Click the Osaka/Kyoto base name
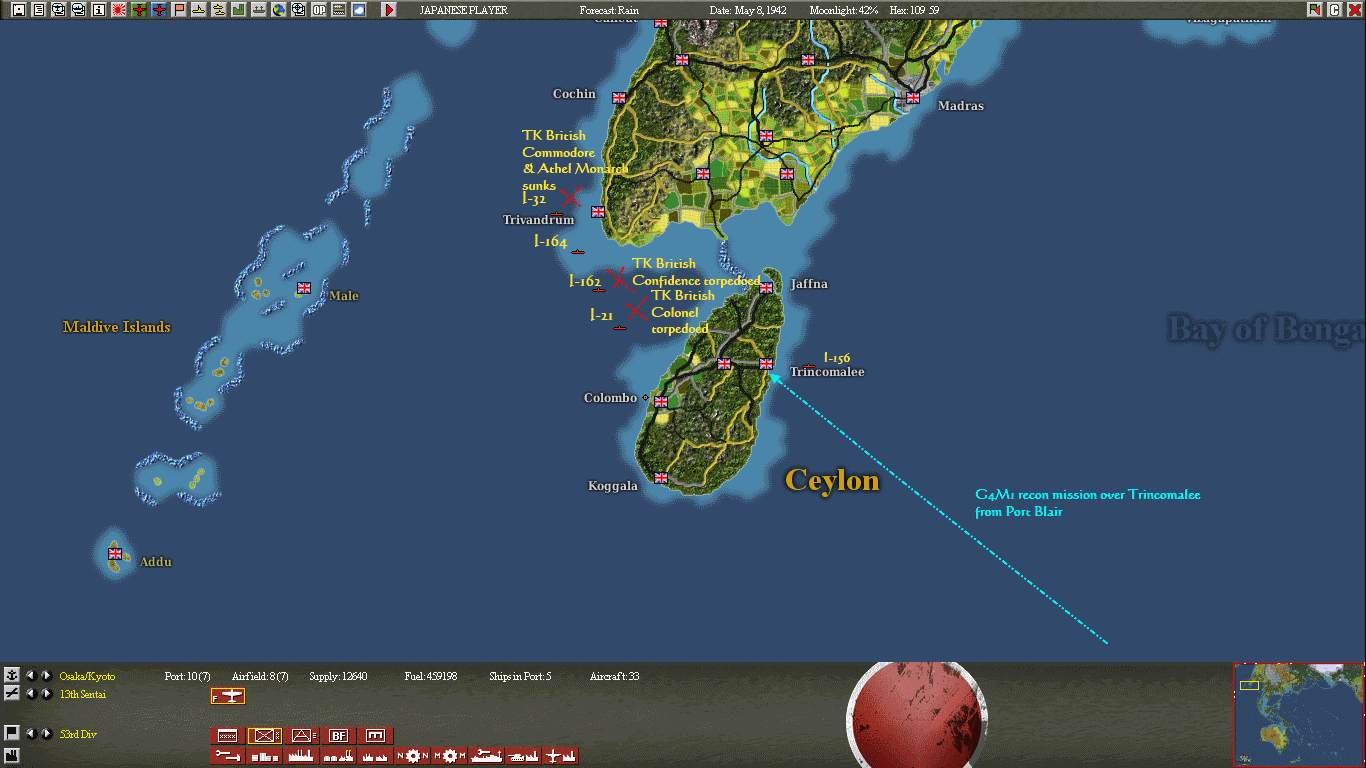This screenshot has width=1366, height=768. coord(87,677)
